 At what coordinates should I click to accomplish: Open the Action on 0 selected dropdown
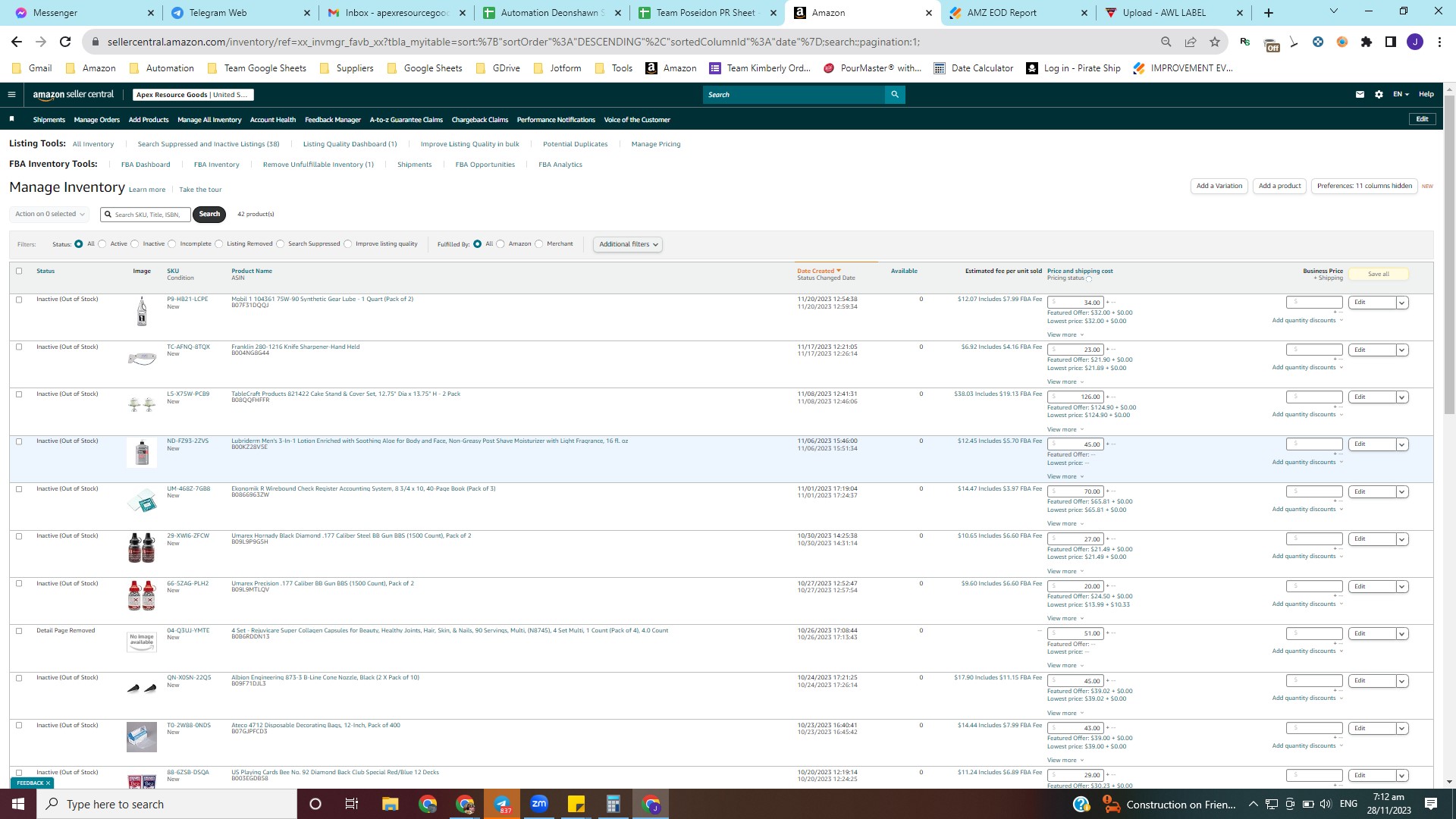(x=49, y=215)
